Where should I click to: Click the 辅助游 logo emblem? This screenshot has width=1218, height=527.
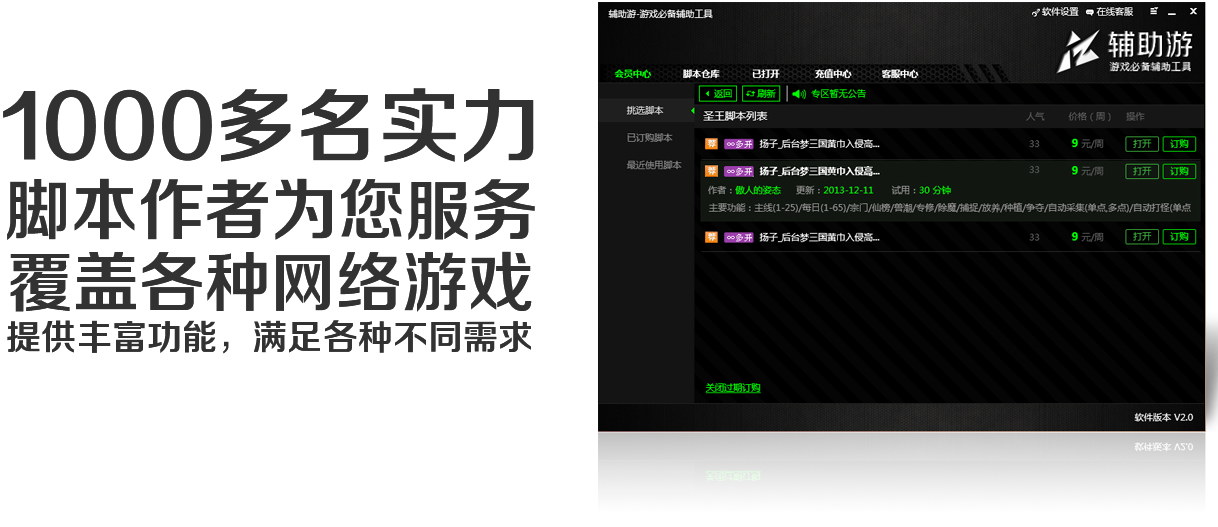1078,50
